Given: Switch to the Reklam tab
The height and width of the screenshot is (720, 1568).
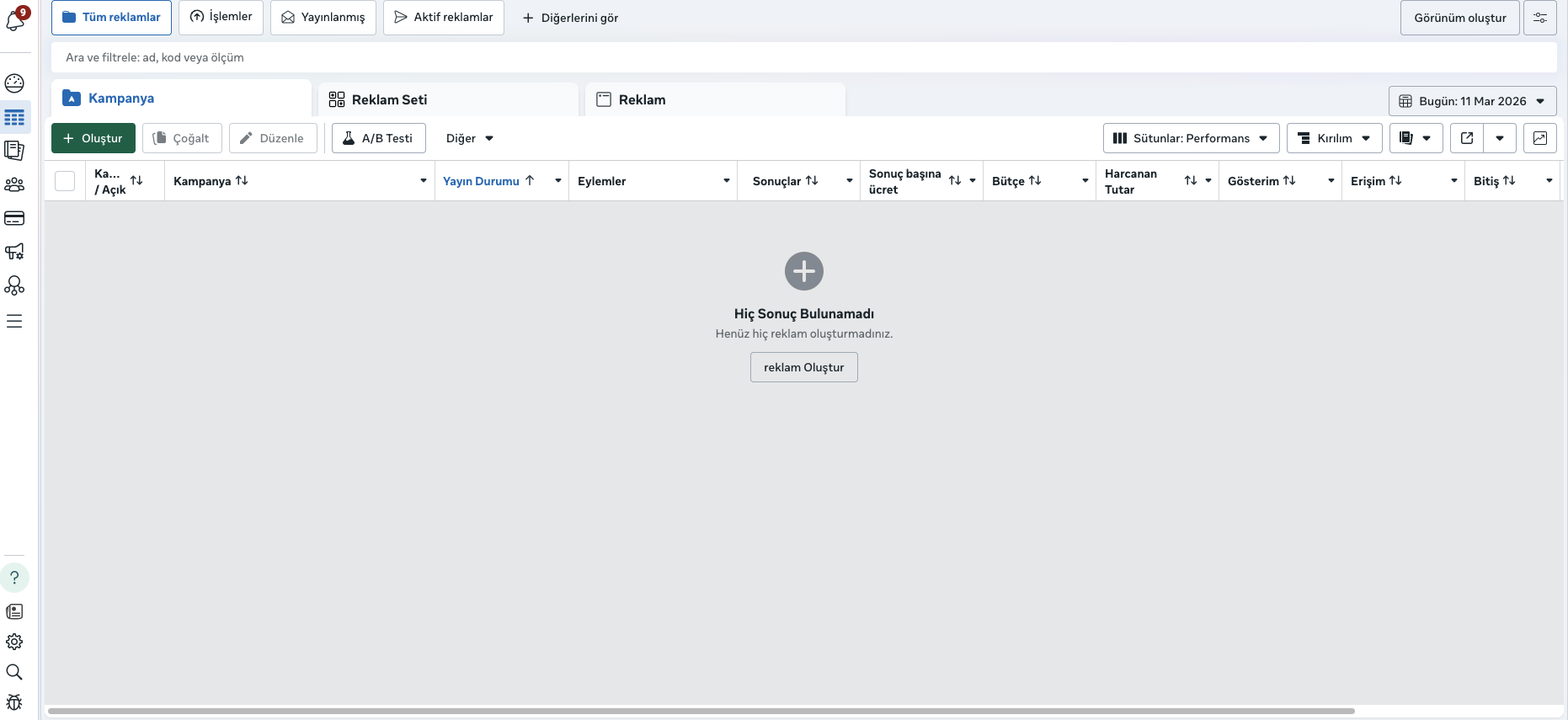Looking at the screenshot, I should (x=642, y=99).
